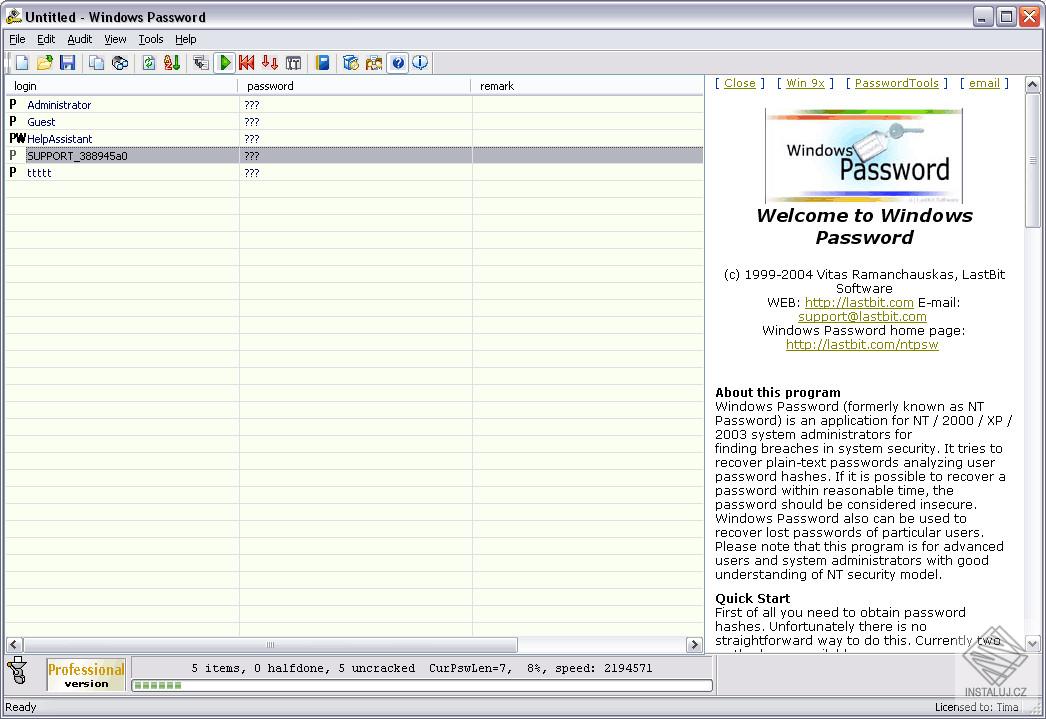Screen dimensions: 1046x719
Task: Click the Ready status bar text
Action: click(x=21, y=707)
